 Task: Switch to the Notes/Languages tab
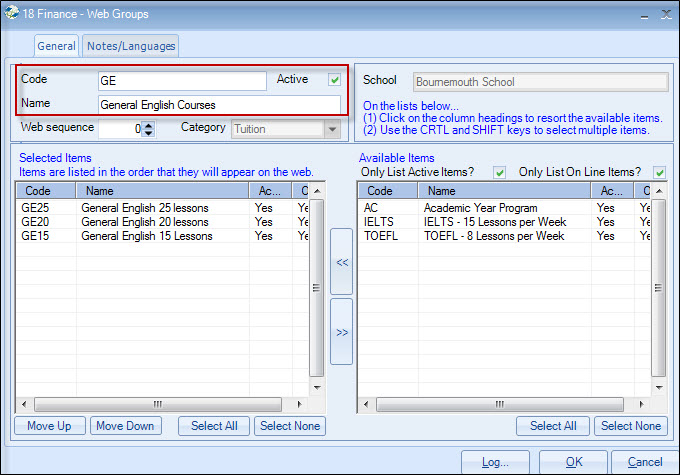[131, 46]
